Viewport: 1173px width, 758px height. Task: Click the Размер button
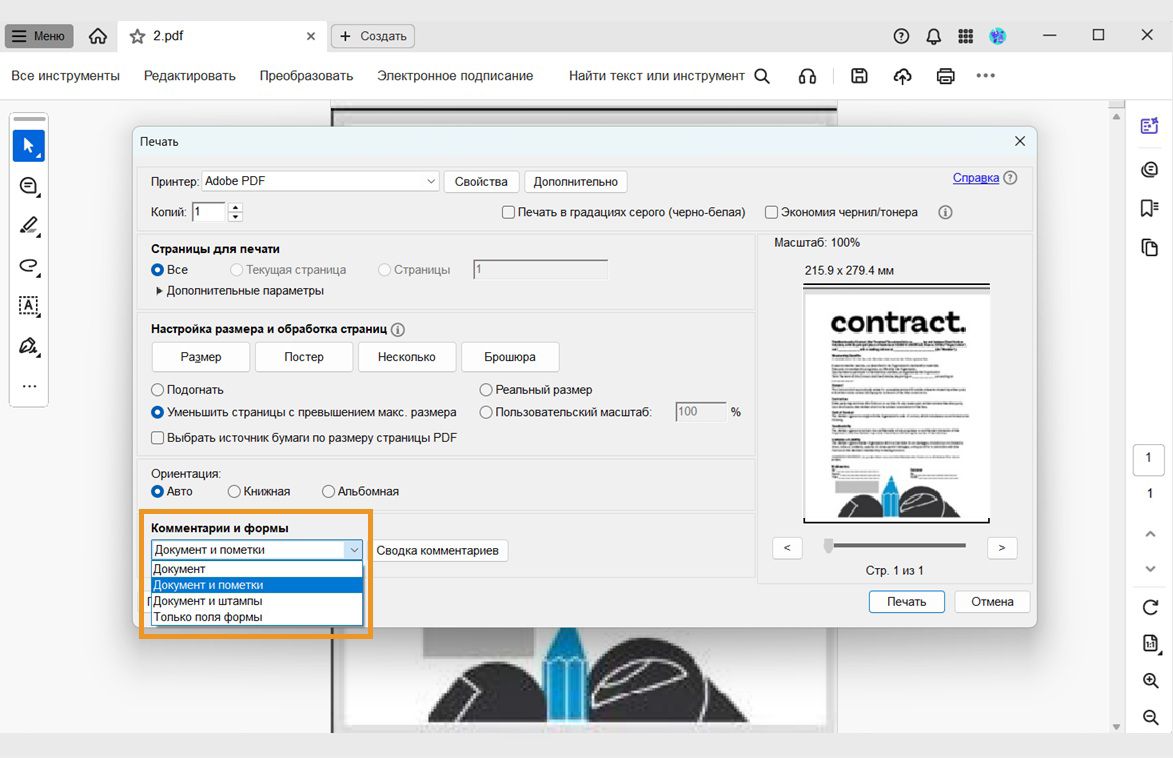(200, 357)
